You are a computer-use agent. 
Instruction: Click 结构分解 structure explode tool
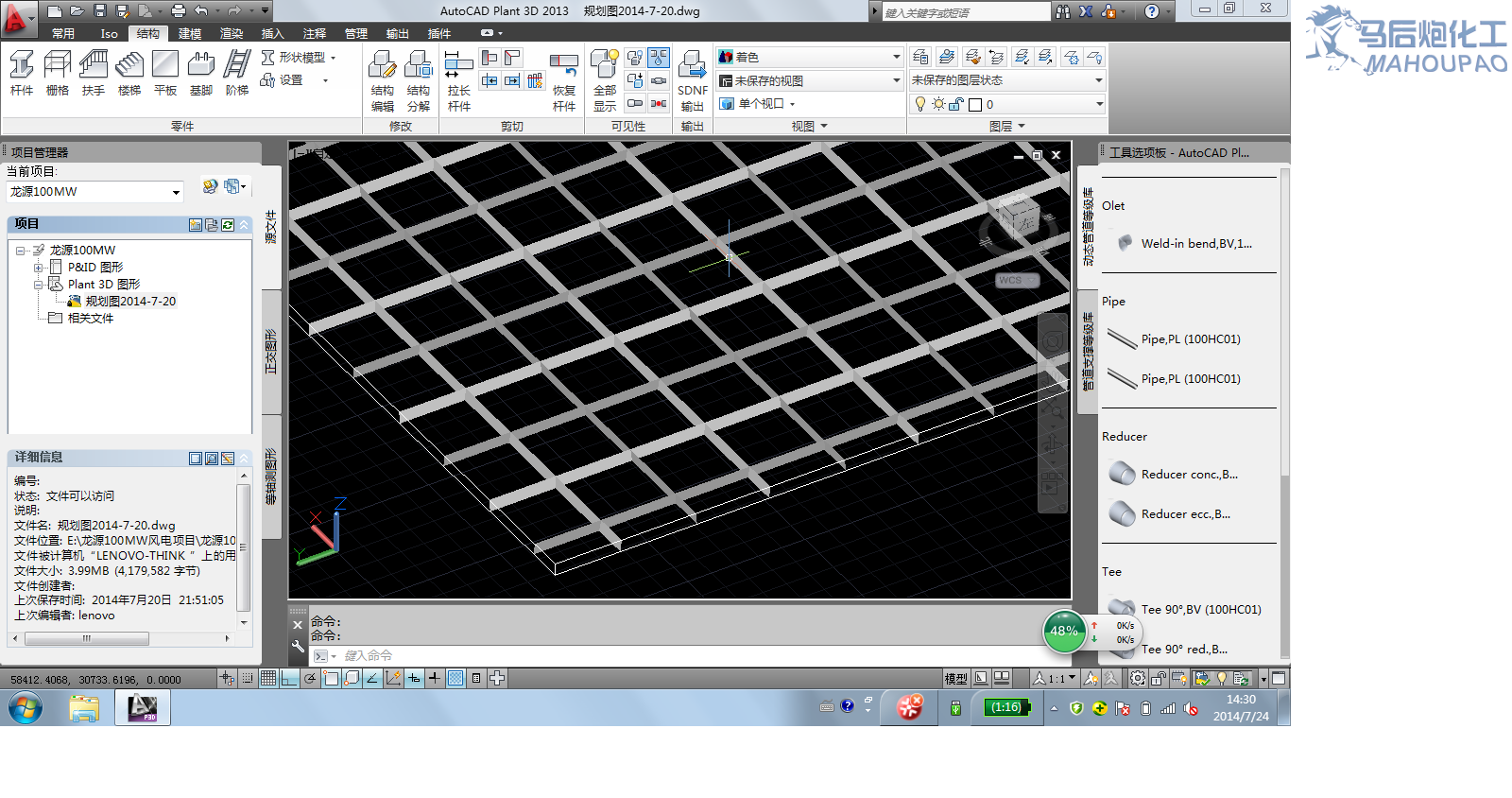[419, 81]
